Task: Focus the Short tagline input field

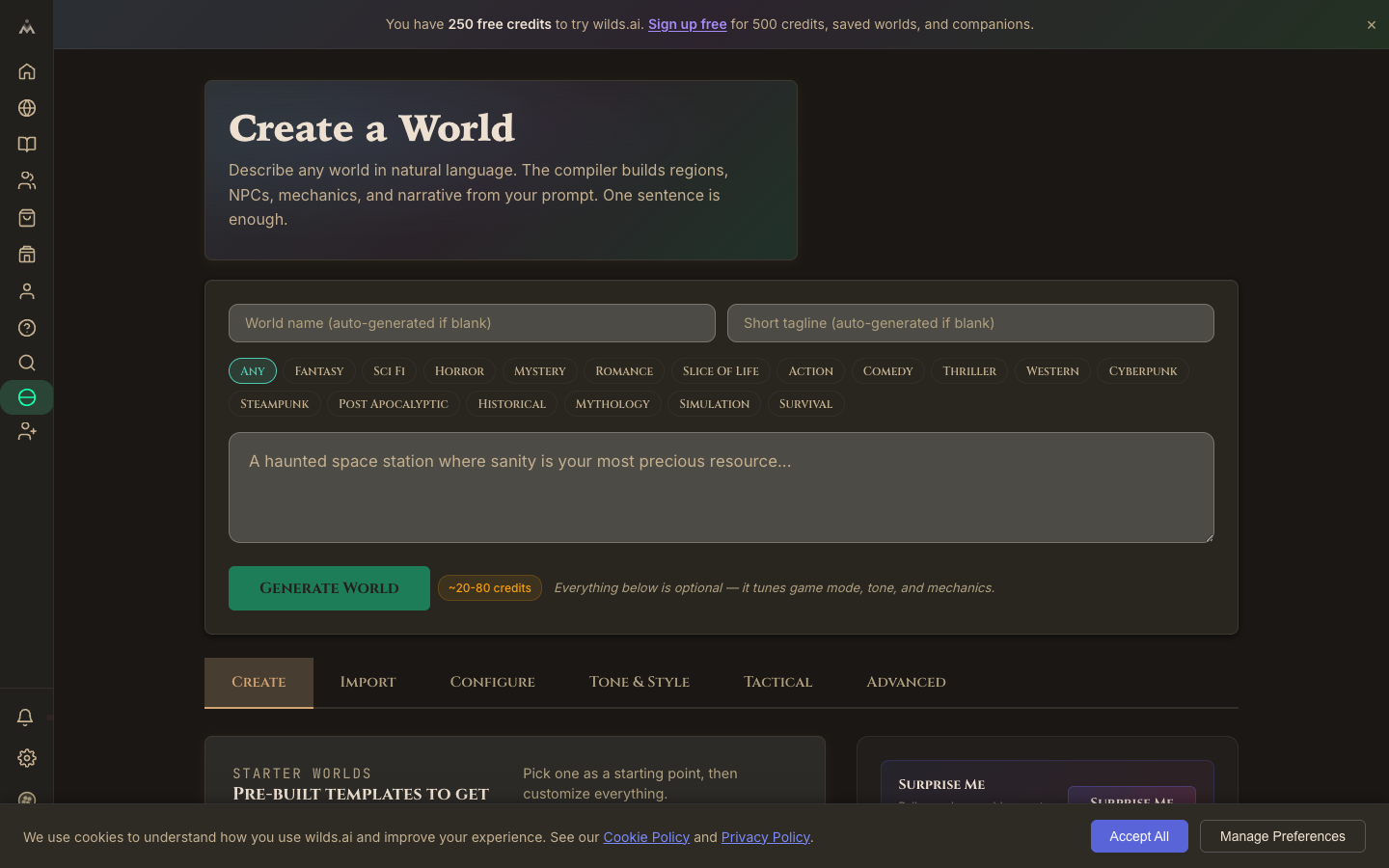Action: point(970,323)
